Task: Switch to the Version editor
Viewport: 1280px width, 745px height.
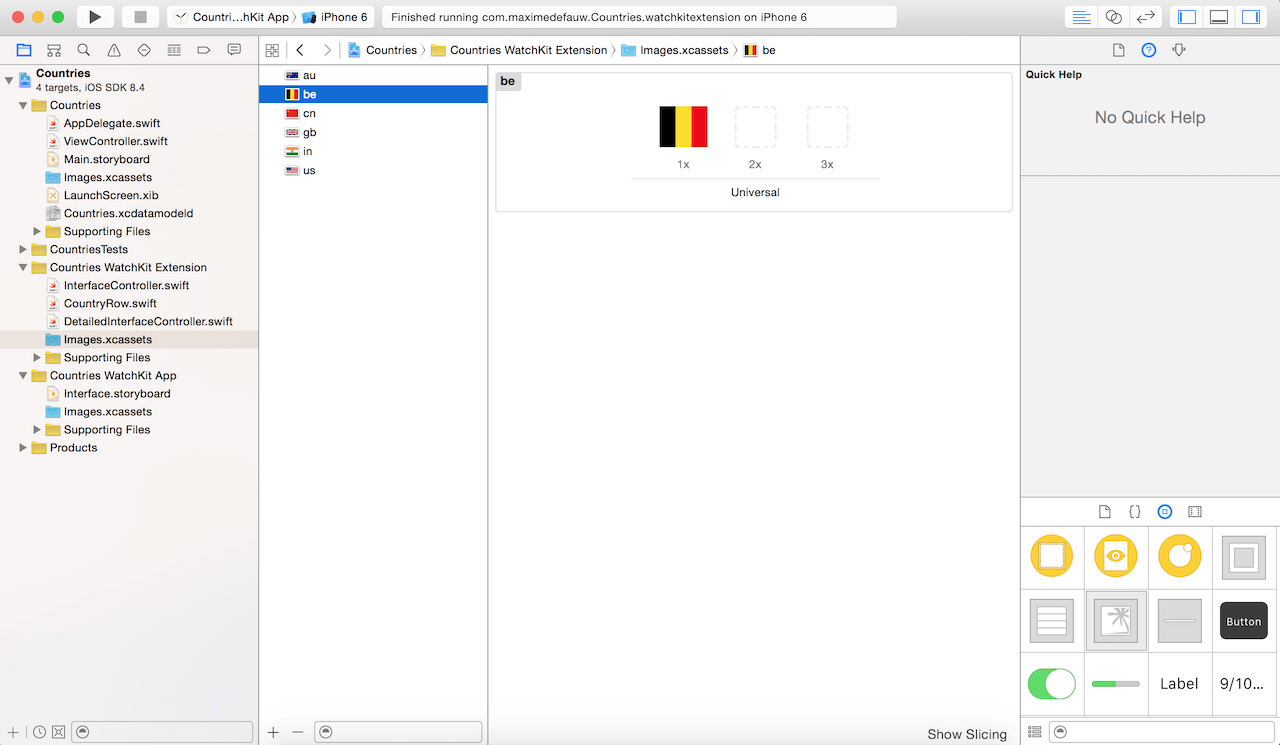Action: click(x=1146, y=17)
